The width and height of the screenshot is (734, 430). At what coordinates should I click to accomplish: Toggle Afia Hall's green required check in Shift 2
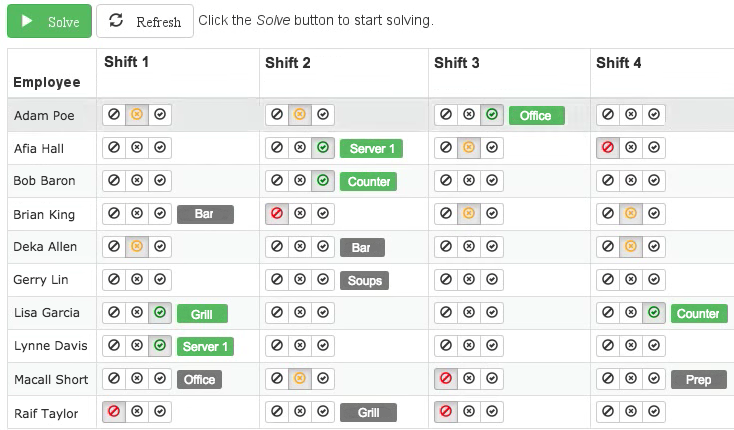[322, 148]
